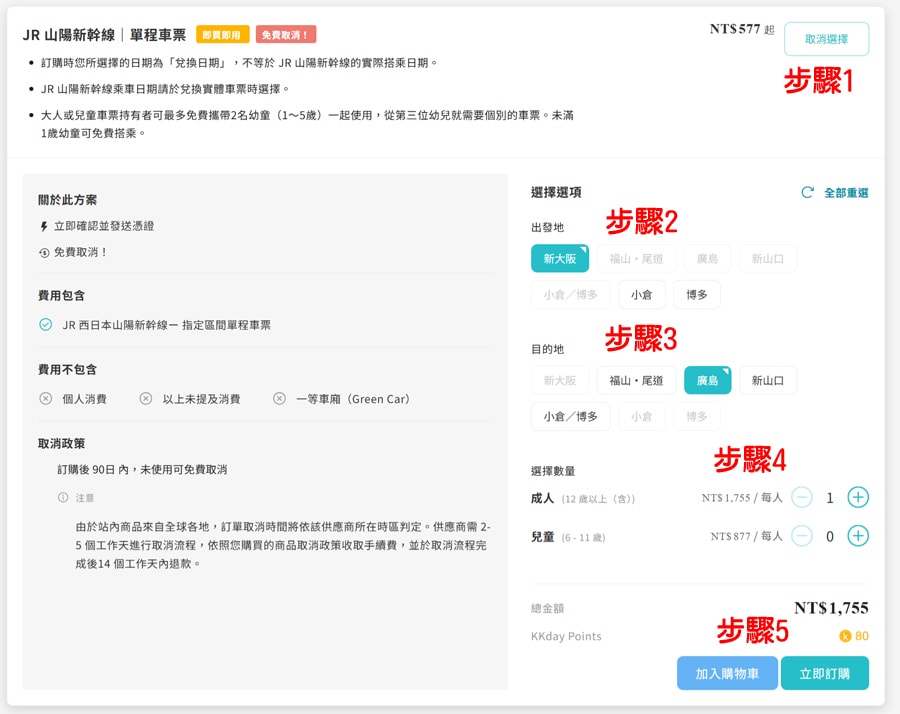Click the refund icon beside 免費取消！ in 關於此方案
This screenshot has height=714, width=900.
(x=44, y=253)
